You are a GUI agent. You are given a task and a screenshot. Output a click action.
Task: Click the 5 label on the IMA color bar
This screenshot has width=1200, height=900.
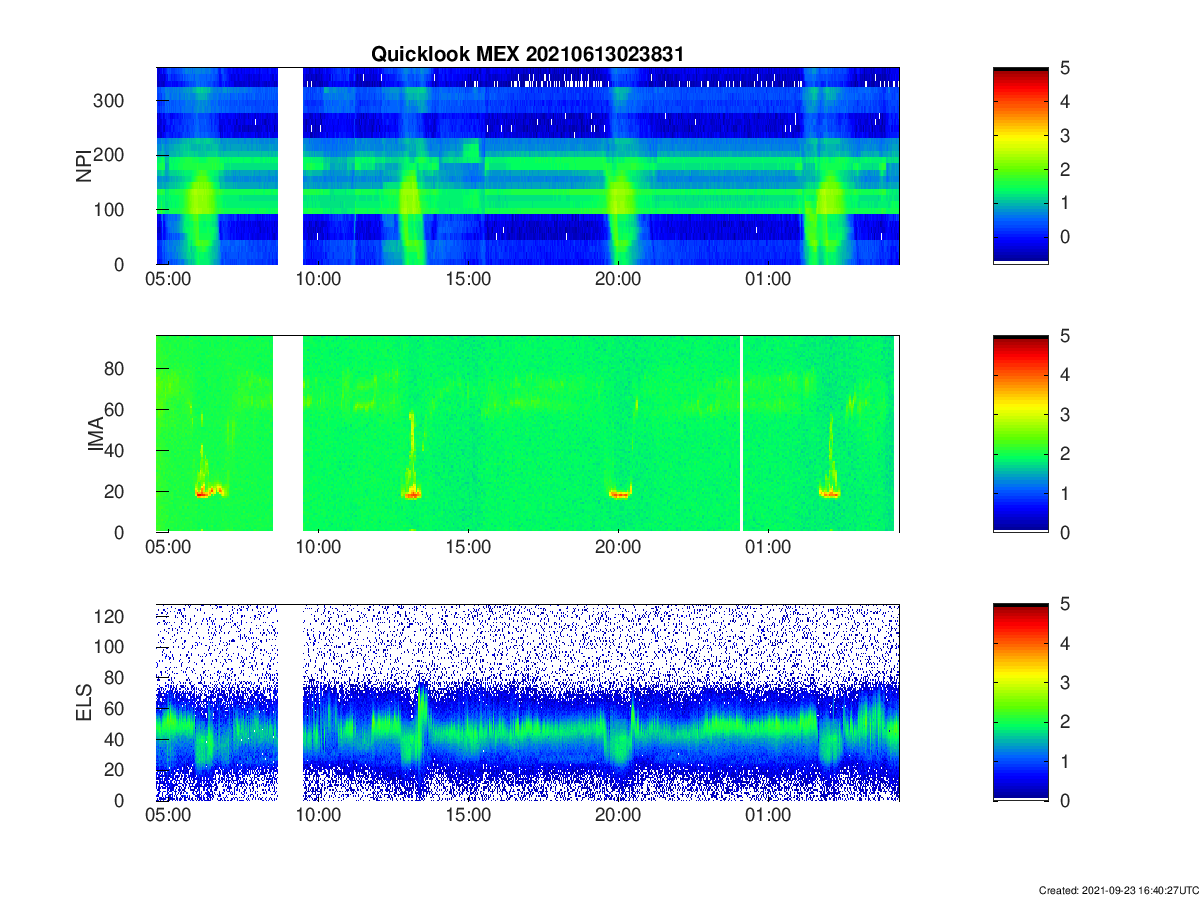(1066, 336)
